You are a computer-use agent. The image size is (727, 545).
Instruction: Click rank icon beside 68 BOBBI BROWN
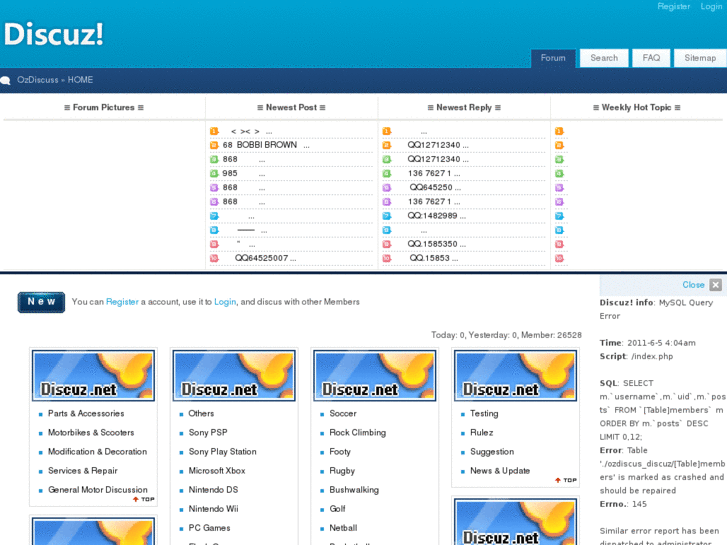point(214,145)
